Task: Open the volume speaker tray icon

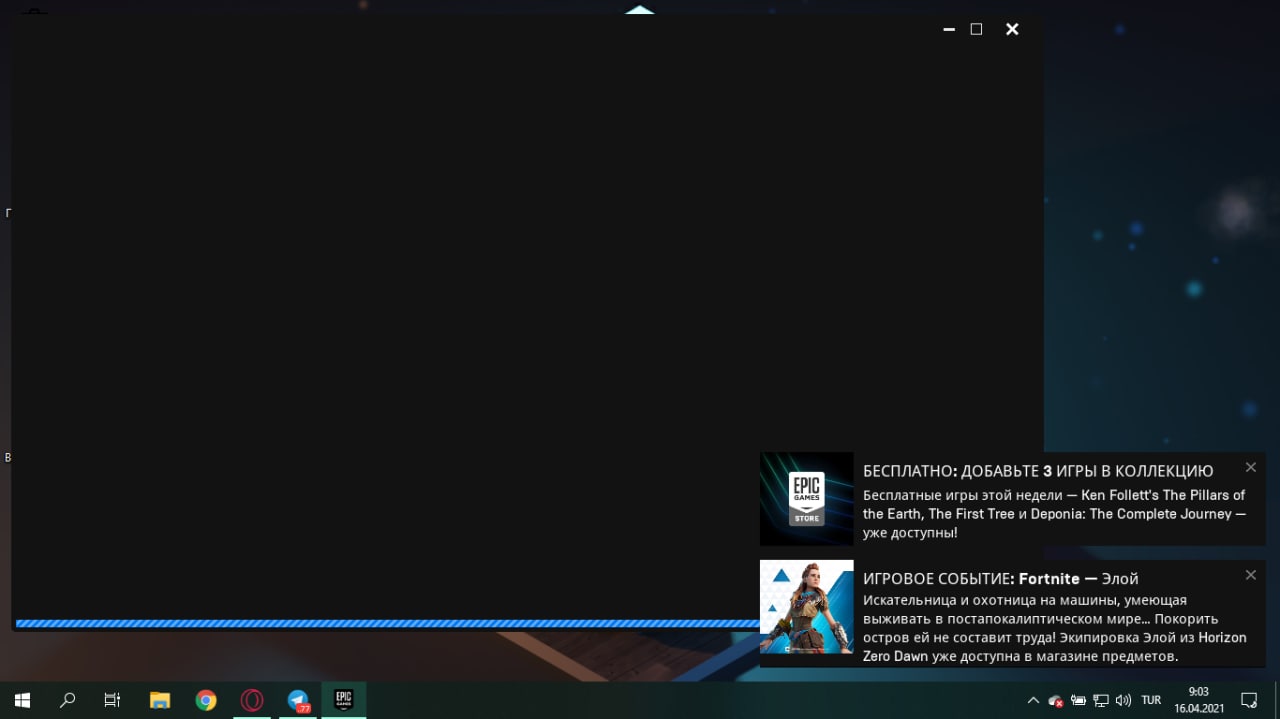Action: point(1123,700)
